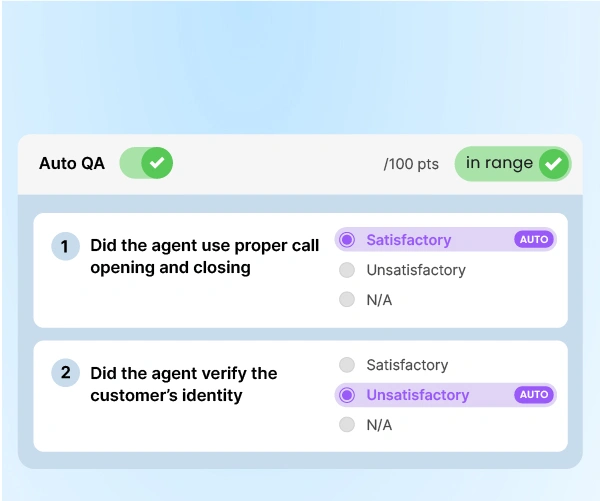Click the AUTO badge beside Satisfactory in question 1
The image size is (600, 501).
pos(534,240)
